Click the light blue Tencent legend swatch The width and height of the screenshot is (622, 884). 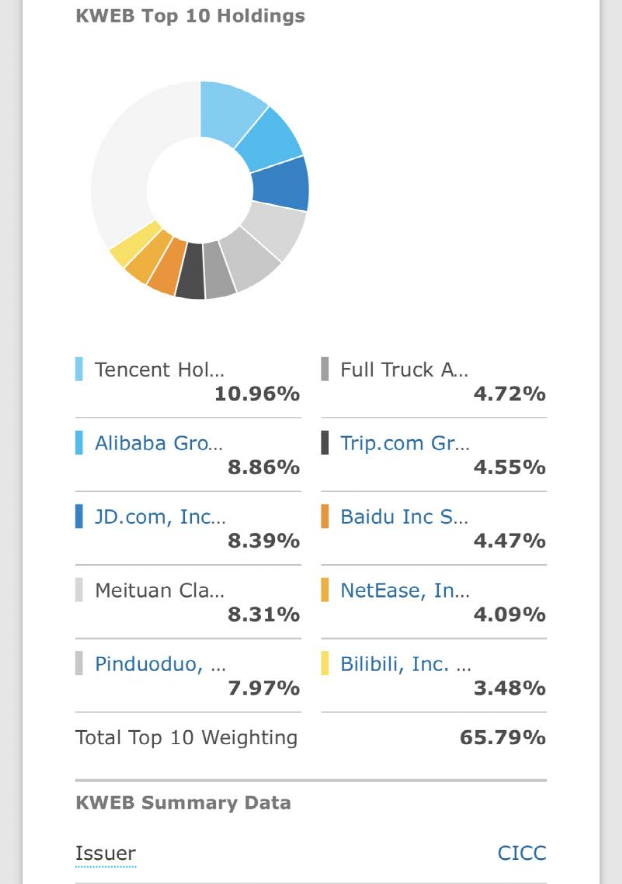(79, 369)
